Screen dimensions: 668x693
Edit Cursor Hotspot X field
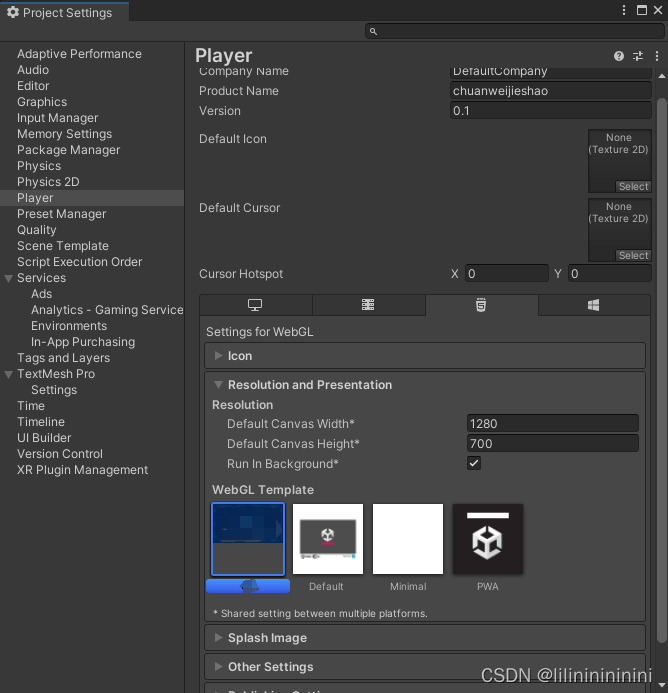point(507,274)
